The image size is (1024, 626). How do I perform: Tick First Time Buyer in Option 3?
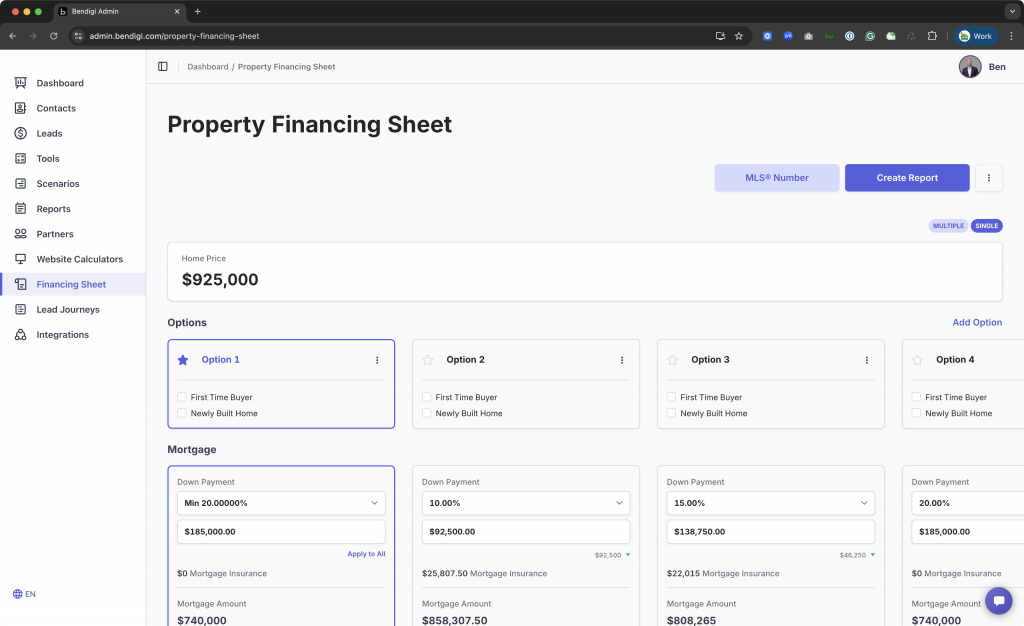point(672,397)
